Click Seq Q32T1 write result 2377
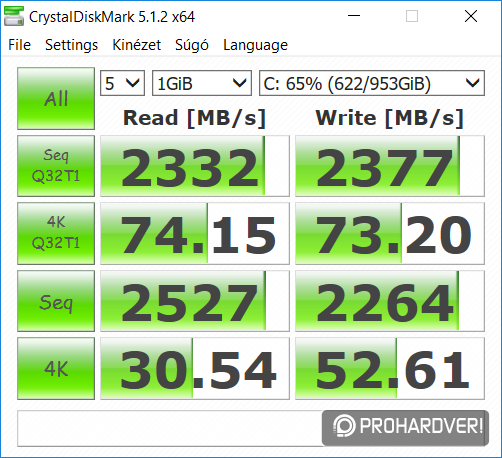 click(390, 166)
